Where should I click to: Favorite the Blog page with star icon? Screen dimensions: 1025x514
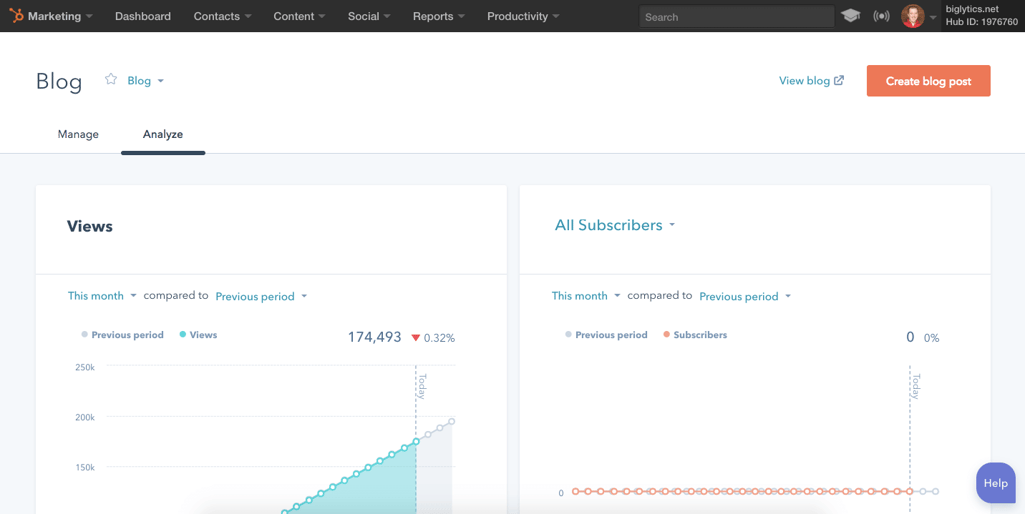[111, 79]
